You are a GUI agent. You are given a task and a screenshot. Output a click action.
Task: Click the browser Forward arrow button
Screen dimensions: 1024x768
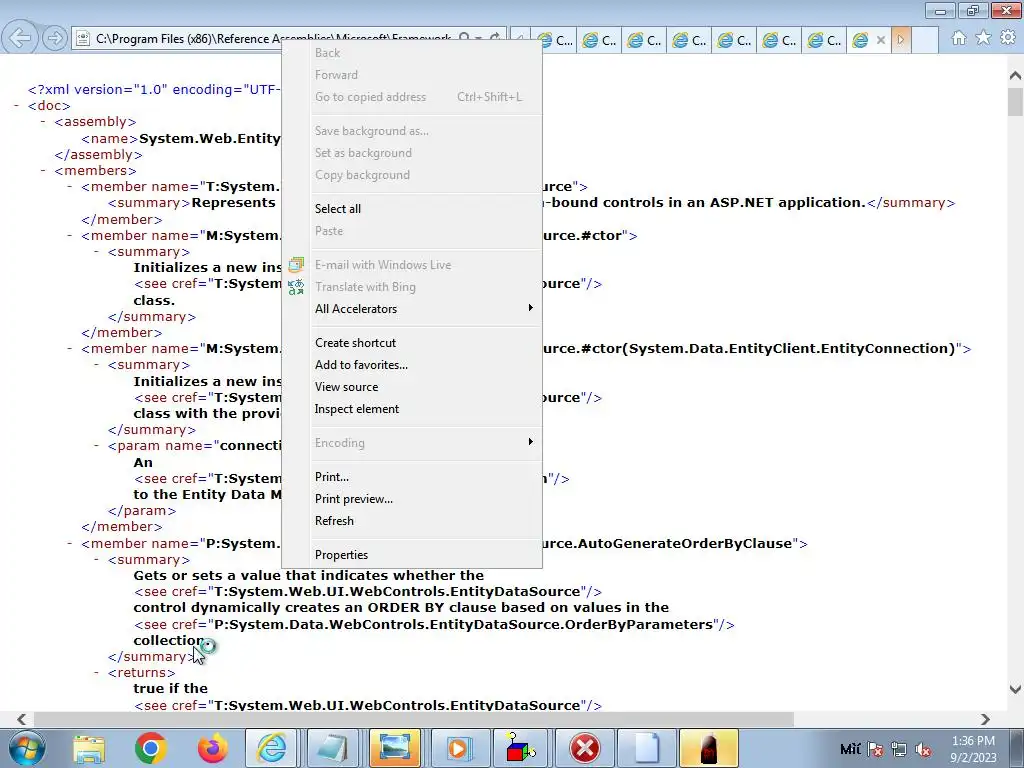tap(55, 39)
